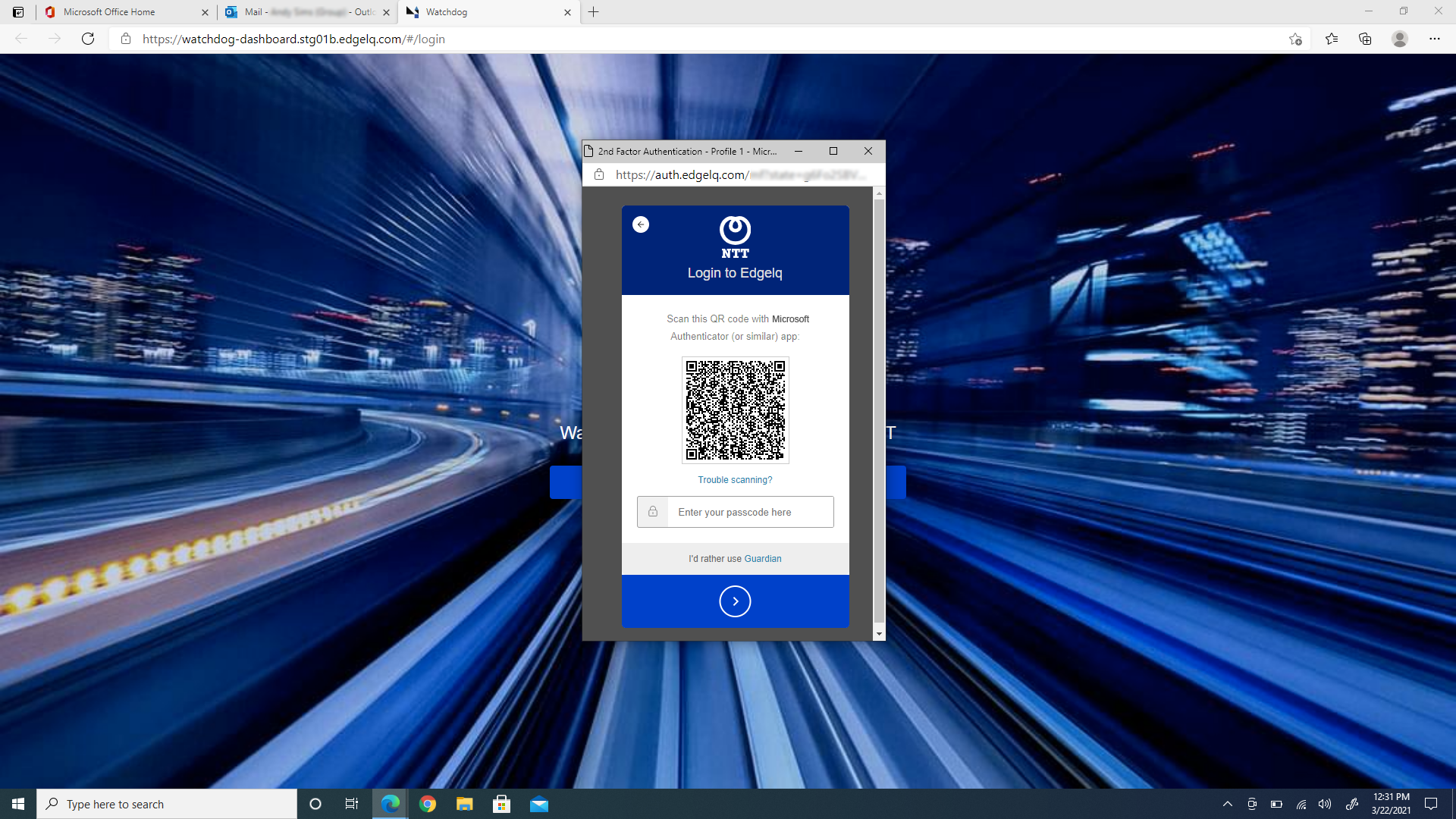
Task: Maximize the 2nd Factor Authentication popup
Action: [833, 151]
